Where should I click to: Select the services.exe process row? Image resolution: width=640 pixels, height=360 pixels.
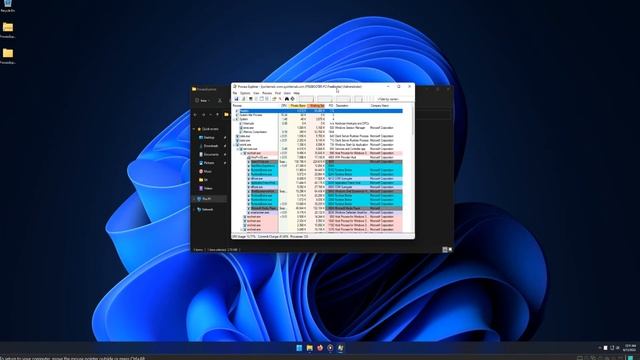coord(318,149)
